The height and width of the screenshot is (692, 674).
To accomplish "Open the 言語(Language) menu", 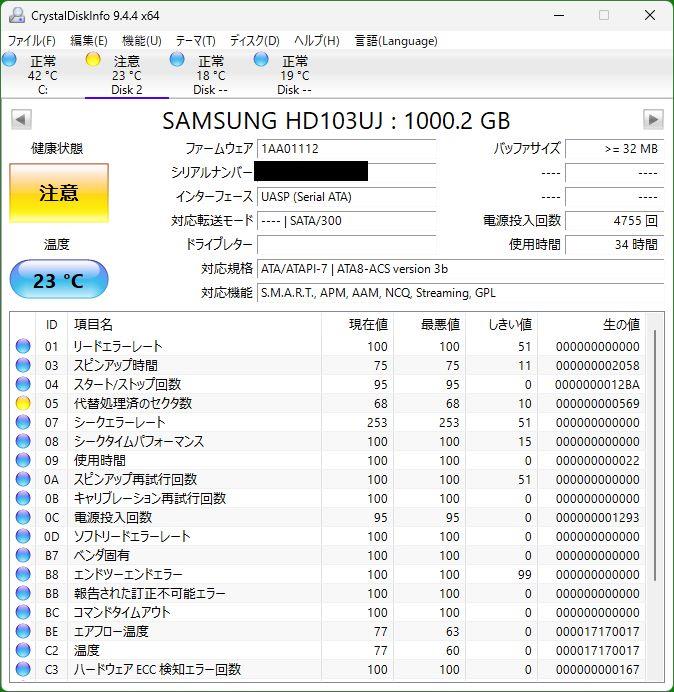I will pos(396,41).
